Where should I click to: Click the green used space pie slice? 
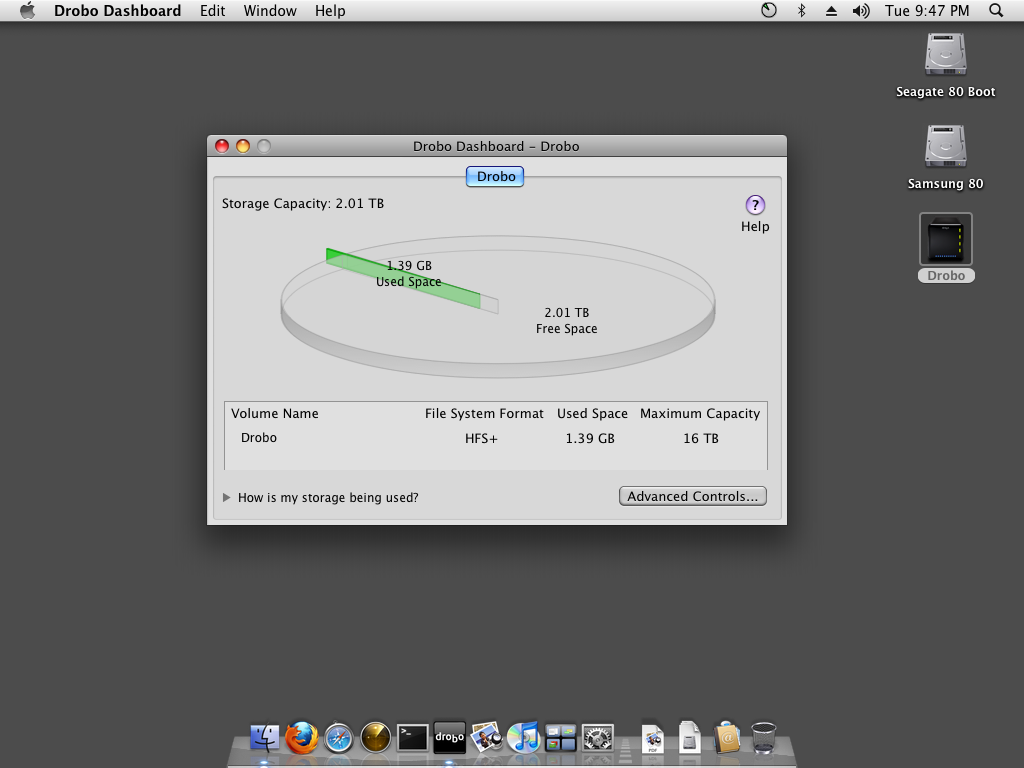403,278
